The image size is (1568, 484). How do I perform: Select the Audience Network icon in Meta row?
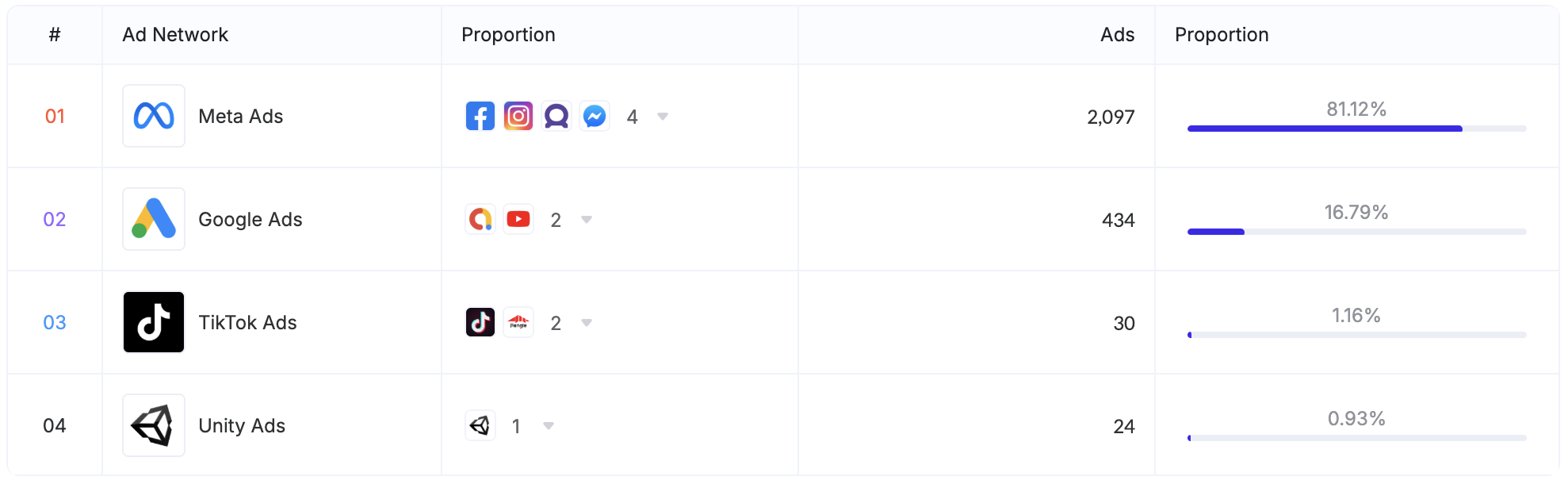pos(556,116)
